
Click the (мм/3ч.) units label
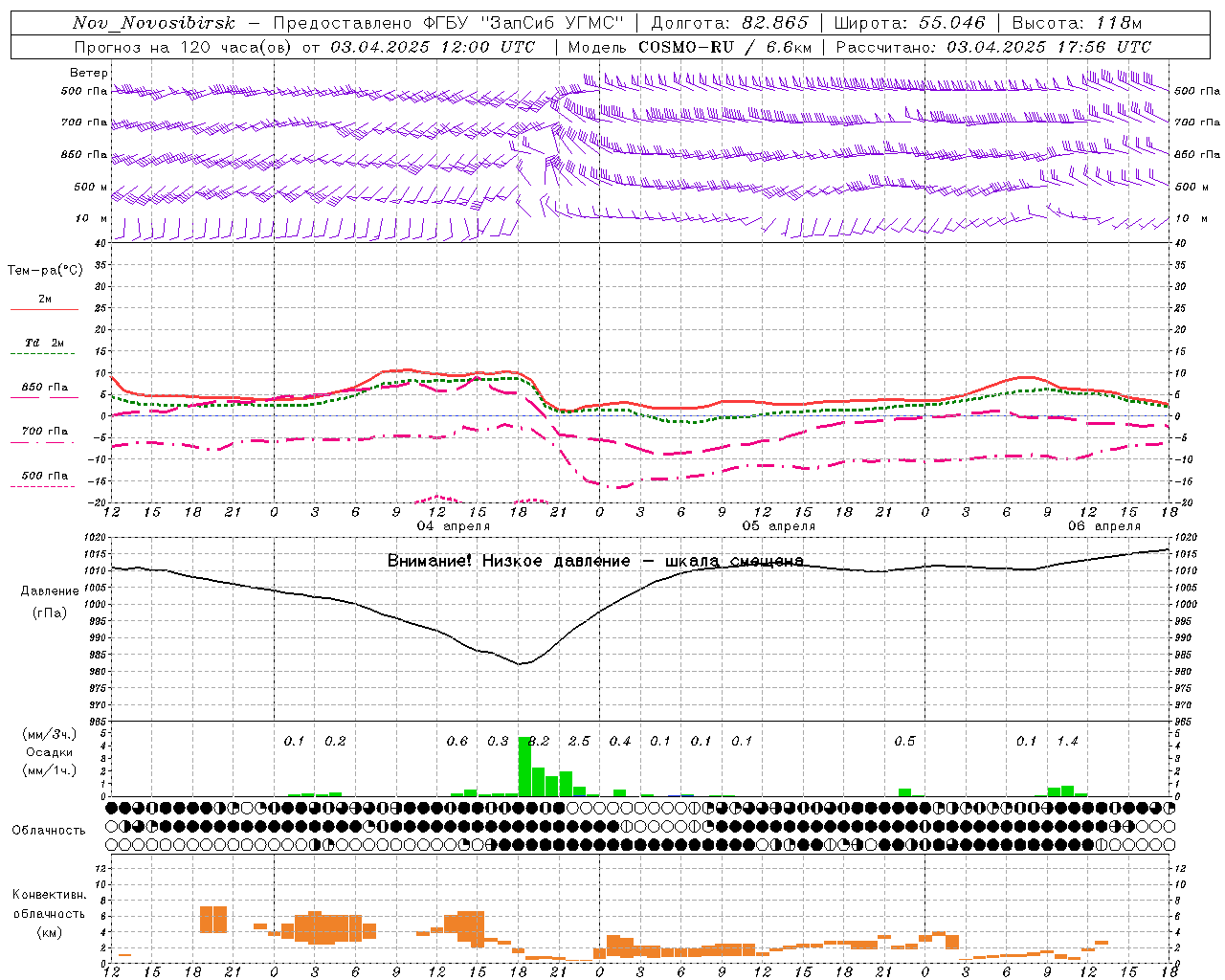pyautogui.click(x=50, y=734)
